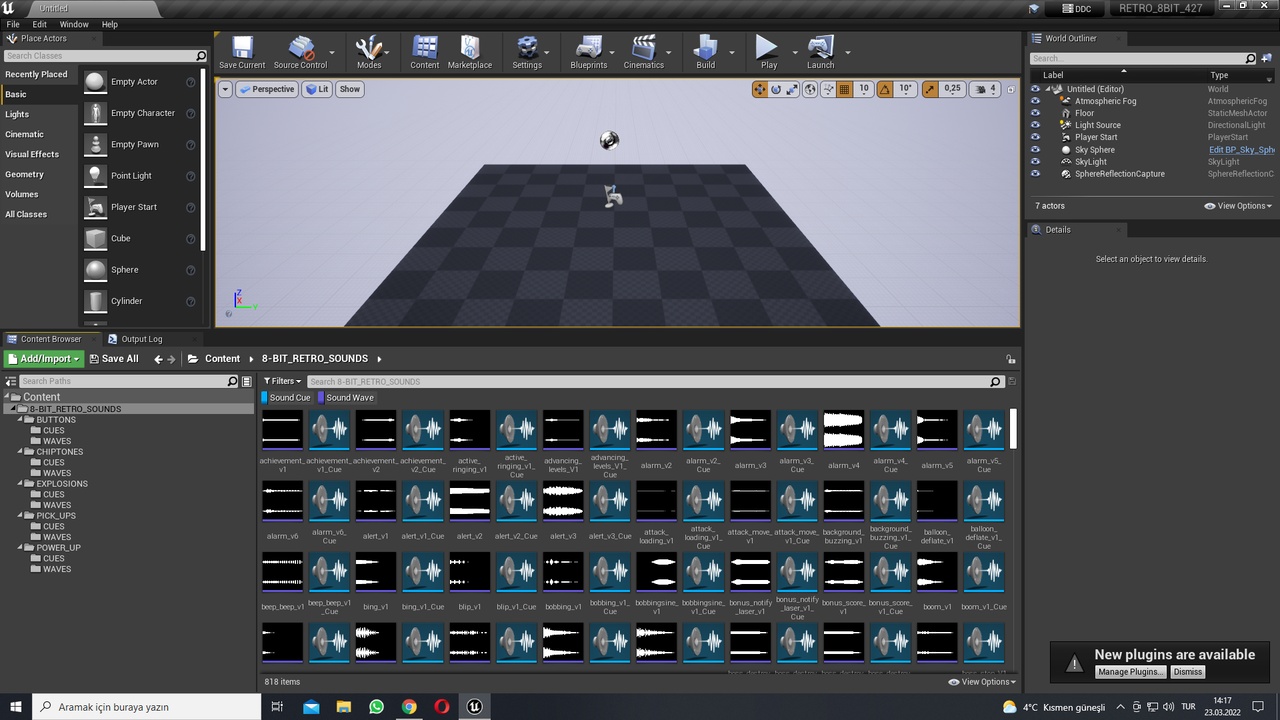Go back in Content Browser history
The width and height of the screenshot is (1280, 720).
point(158,359)
